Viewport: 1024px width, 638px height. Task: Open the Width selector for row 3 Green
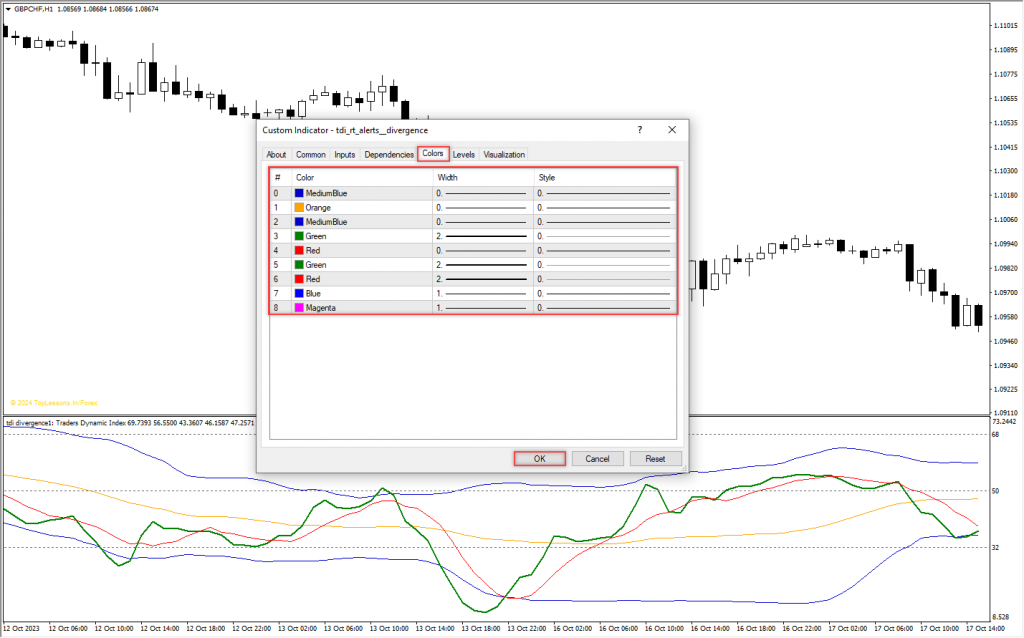482,236
